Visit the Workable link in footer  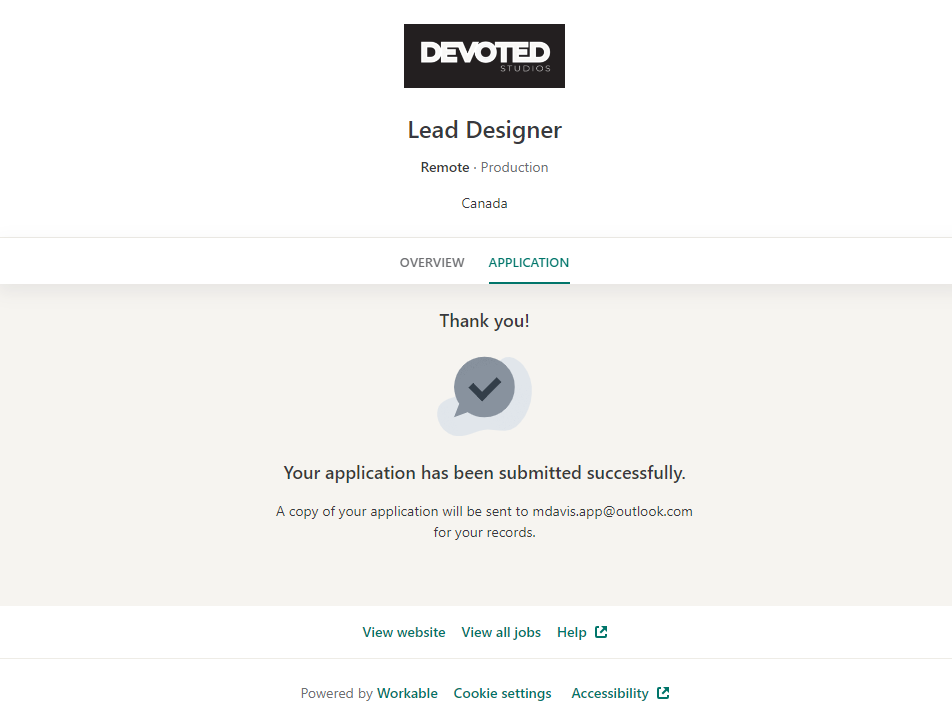point(407,693)
